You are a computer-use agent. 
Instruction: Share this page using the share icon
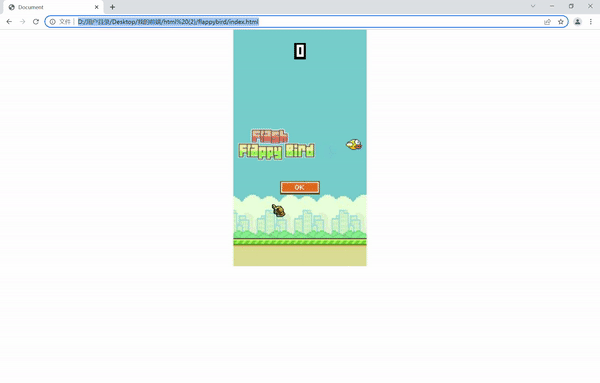coord(547,22)
